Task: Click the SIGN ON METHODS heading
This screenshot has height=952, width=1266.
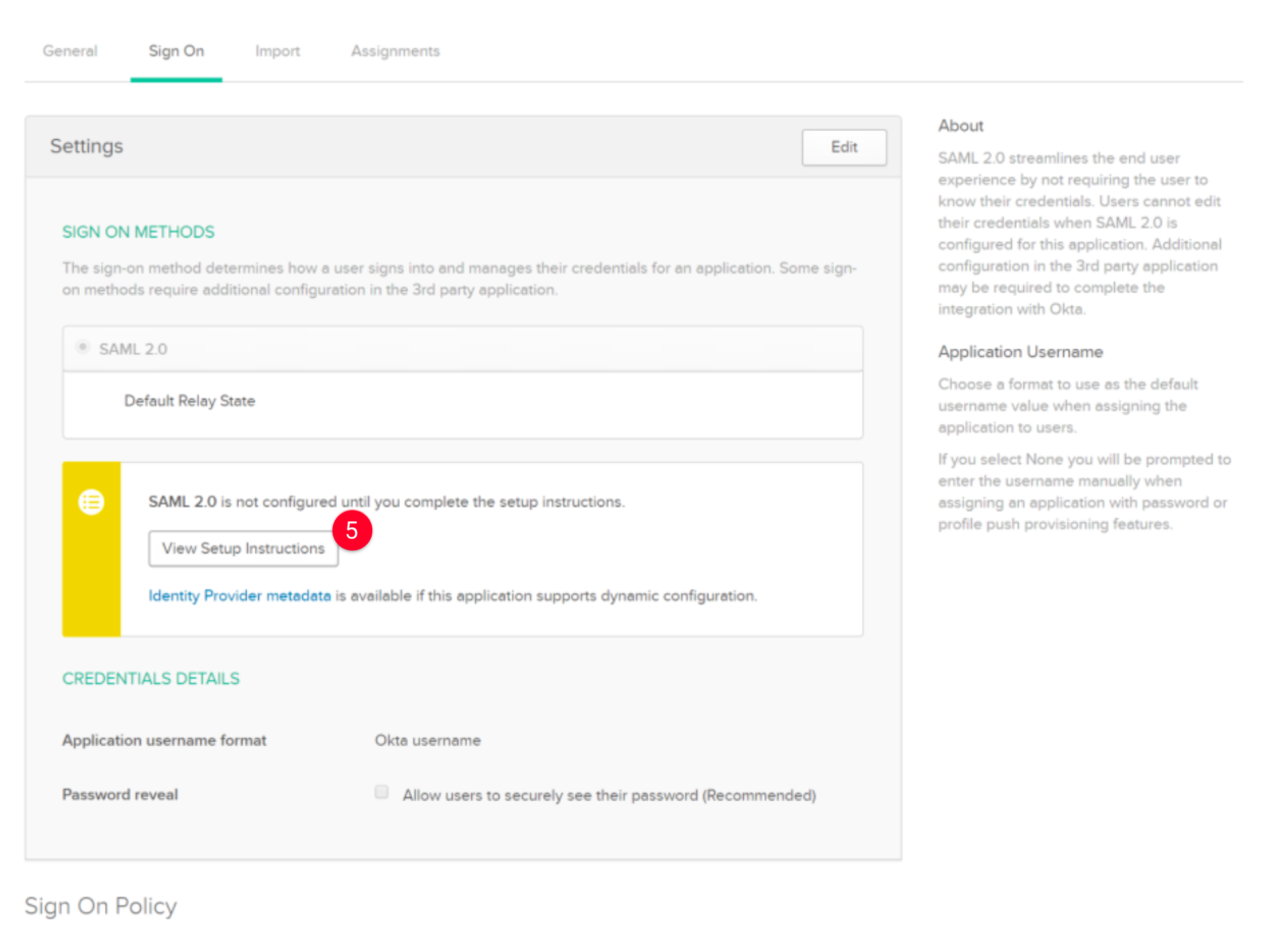Action: coord(138,231)
